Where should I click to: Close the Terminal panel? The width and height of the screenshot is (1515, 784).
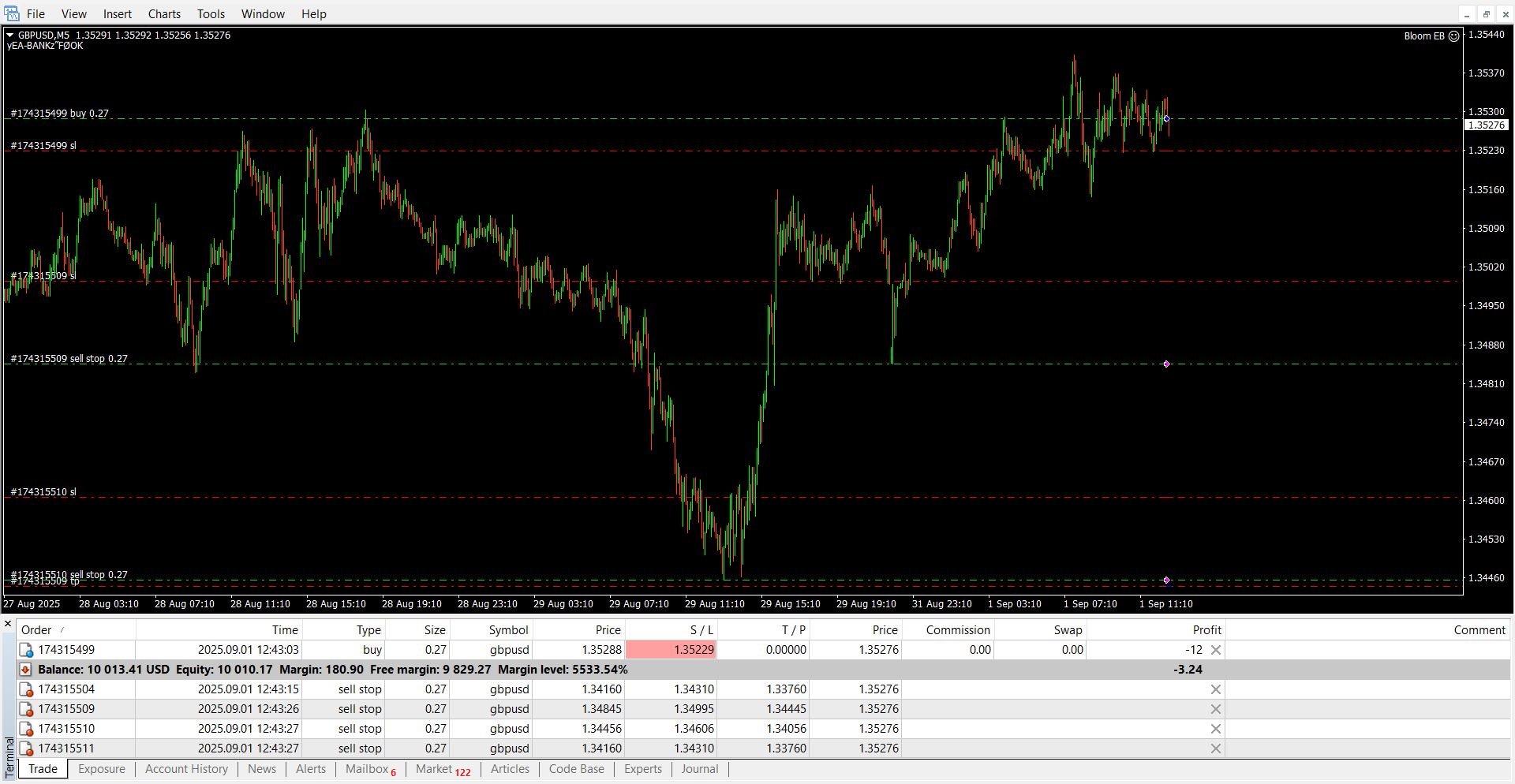click(x=8, y=624)
